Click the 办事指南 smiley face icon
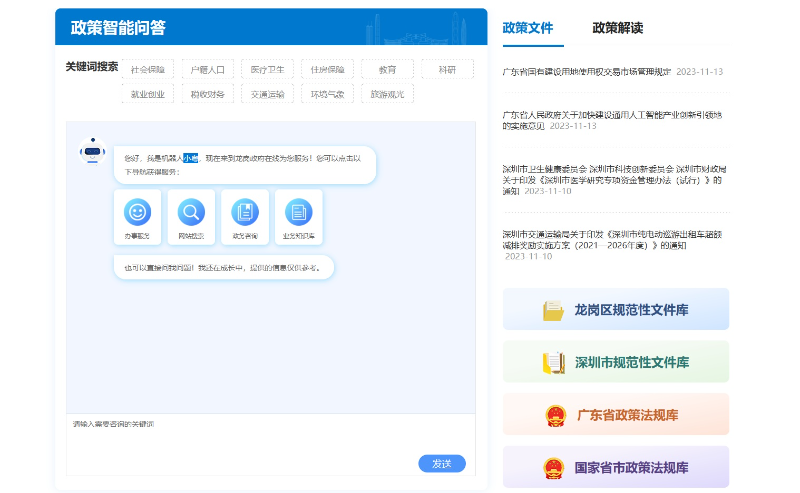This screenshot has height=493, width=800. [138, 212]
